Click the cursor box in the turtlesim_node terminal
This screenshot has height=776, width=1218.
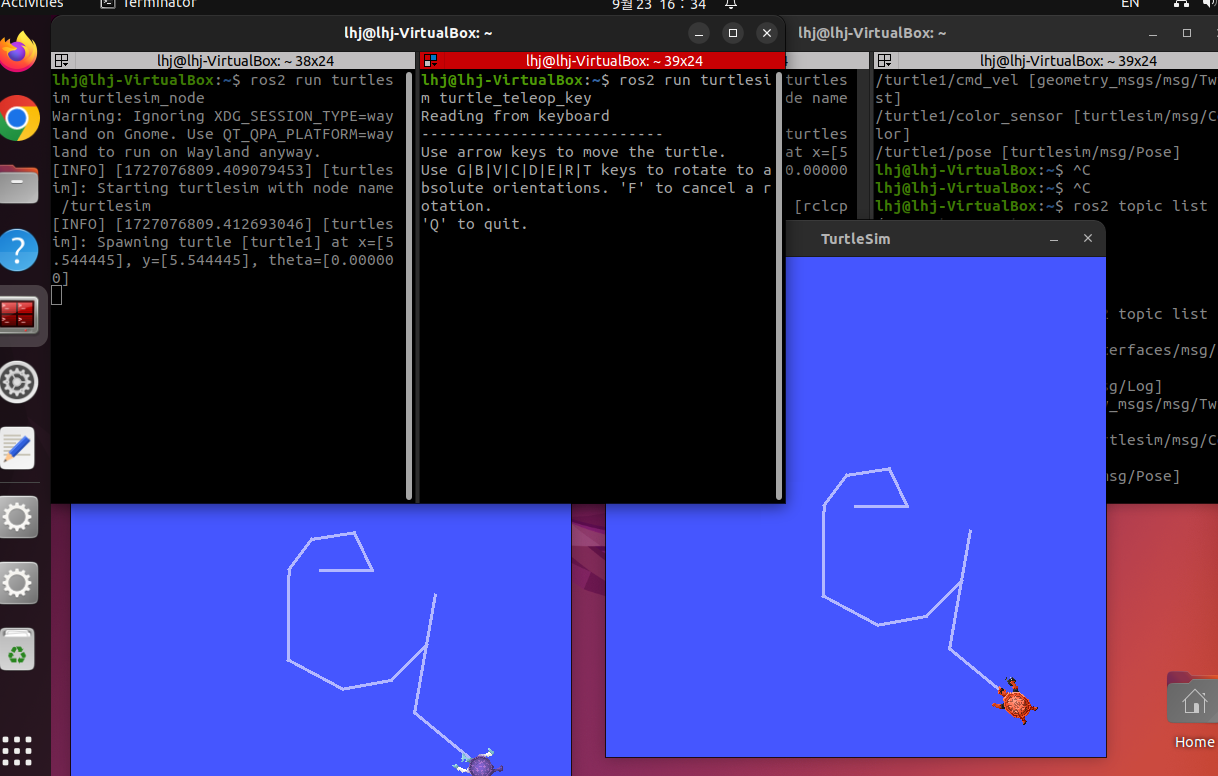(x=57, y=296)
